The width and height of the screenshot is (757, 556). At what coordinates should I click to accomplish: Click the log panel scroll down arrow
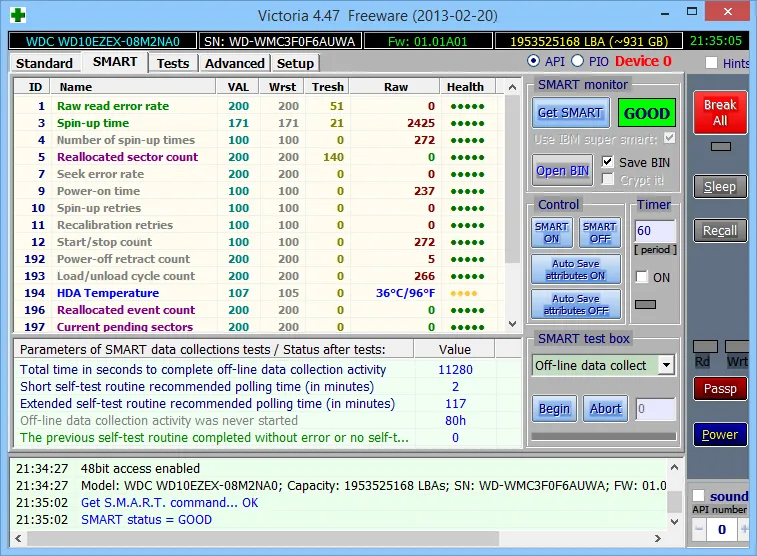tap(674, 522)
